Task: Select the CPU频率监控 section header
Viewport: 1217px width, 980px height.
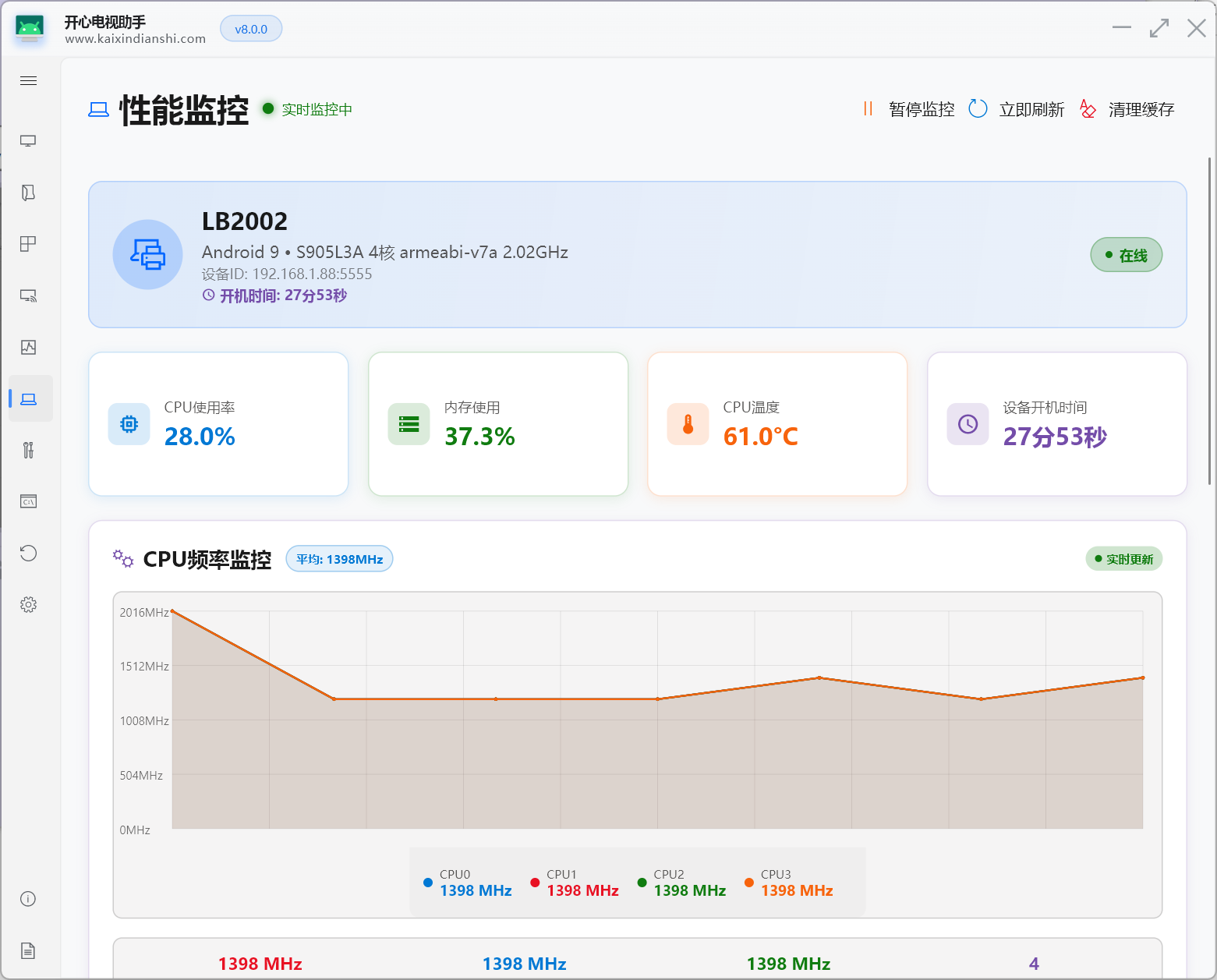Action: point(207,559)
